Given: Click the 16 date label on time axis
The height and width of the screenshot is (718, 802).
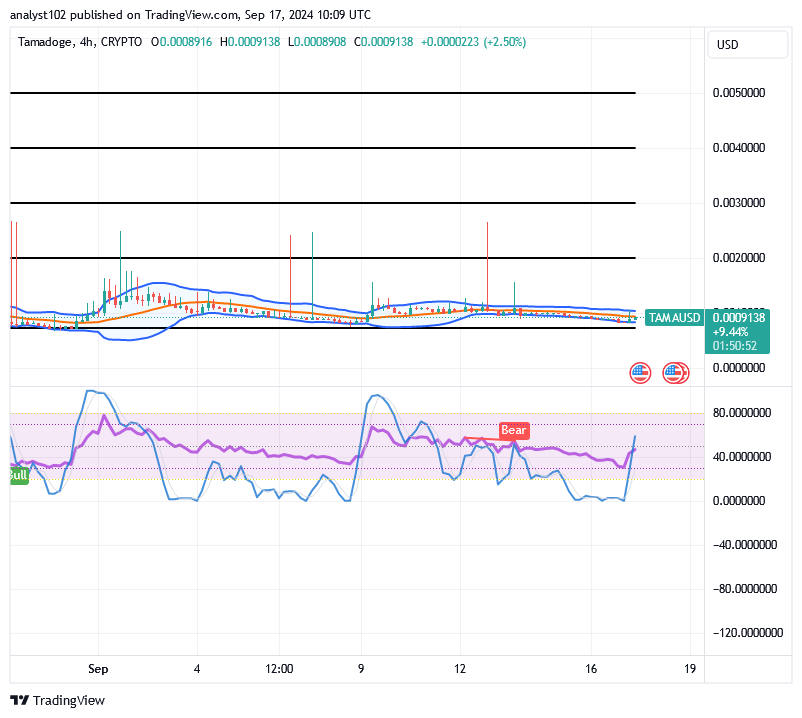Looking at the screenshot, I should click(590, 669).
